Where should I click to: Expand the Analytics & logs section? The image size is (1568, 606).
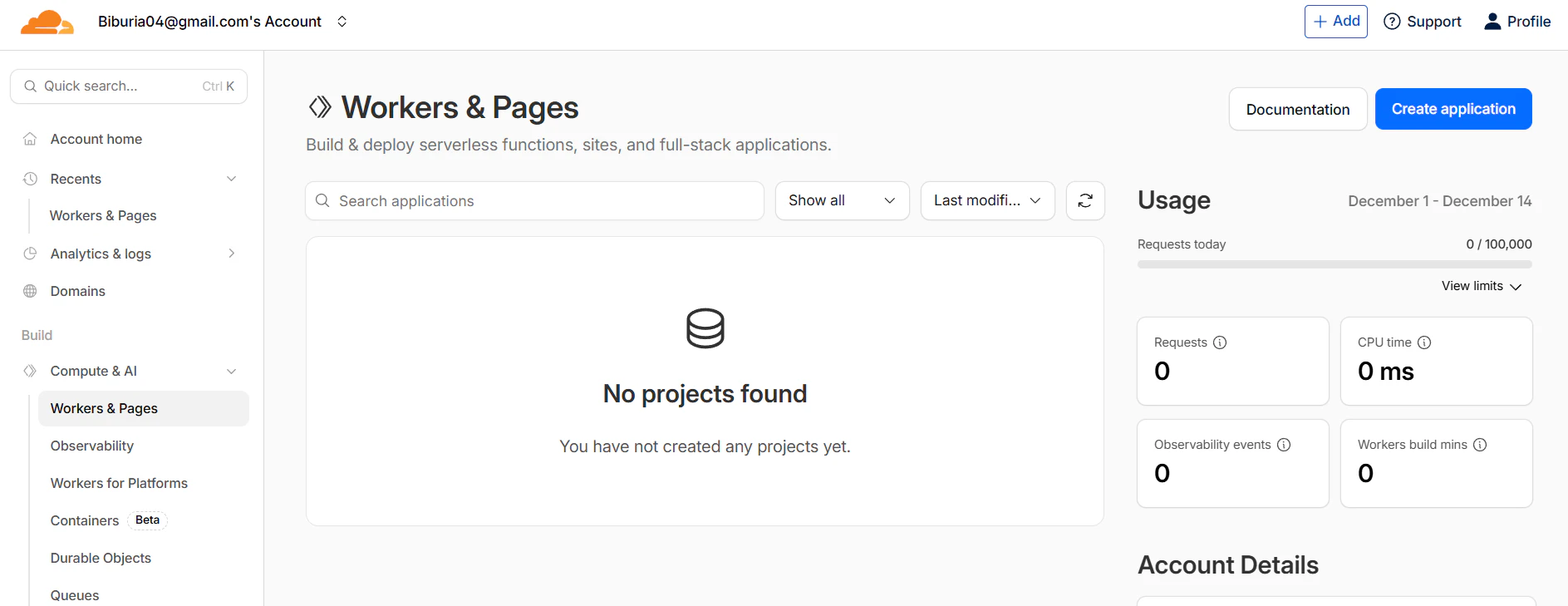pyautogui.click(x=232, y=254)
